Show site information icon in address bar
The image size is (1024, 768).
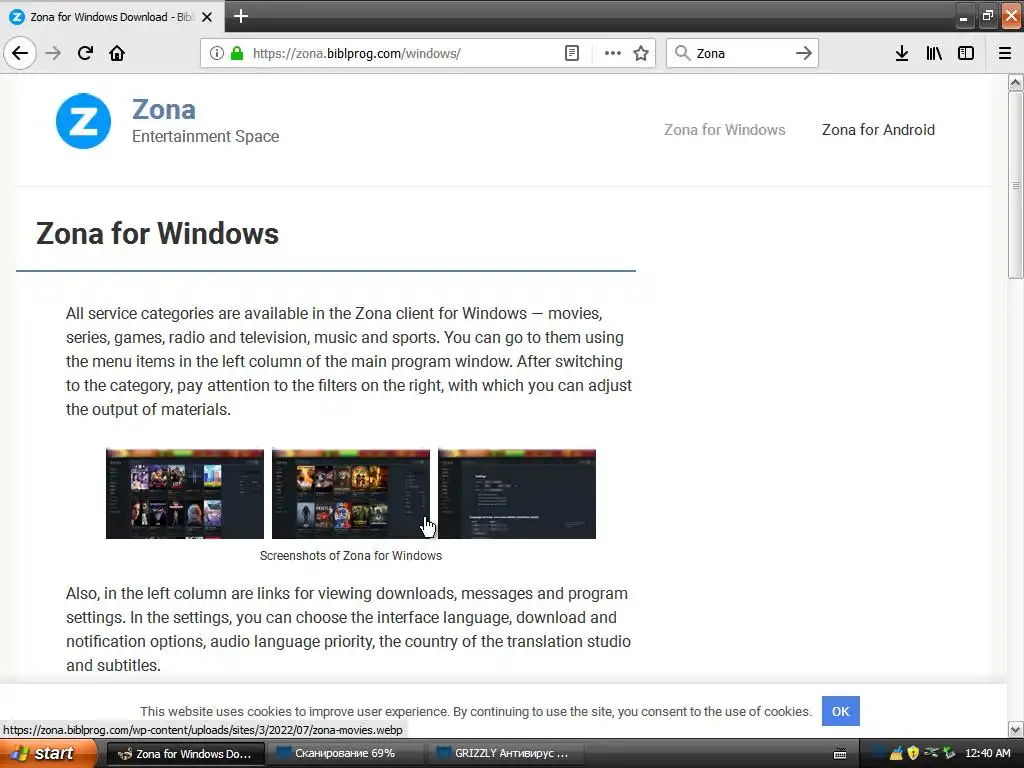(x=216, y=53)
